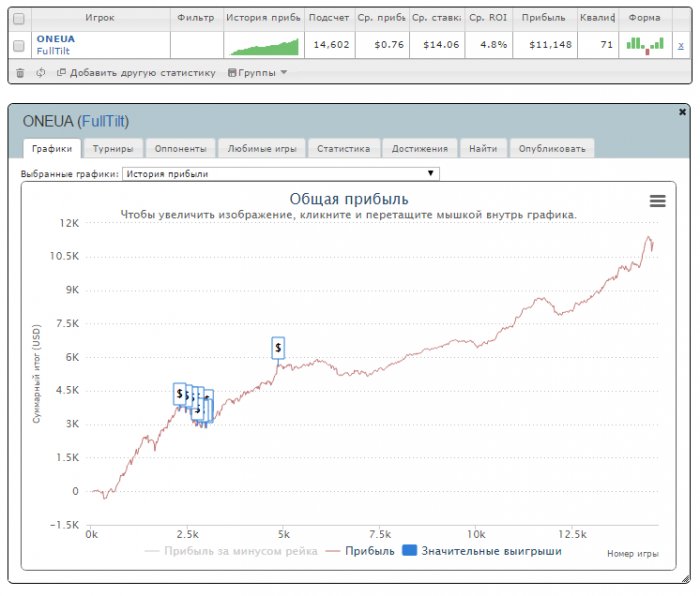700x596 pixels.
Task: Close the ONEUA details panel
Action: click(682, 112)
